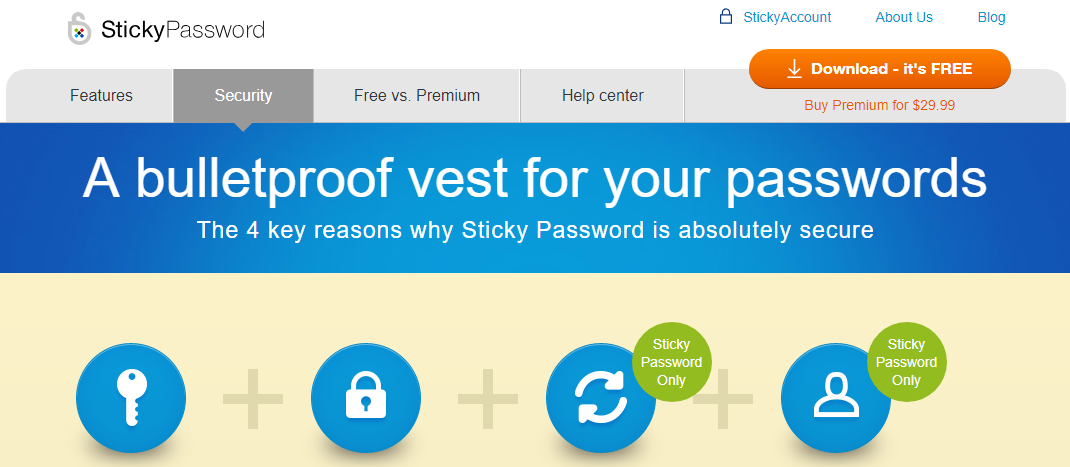Click the green badge above the sync icon

click(671, 362)
